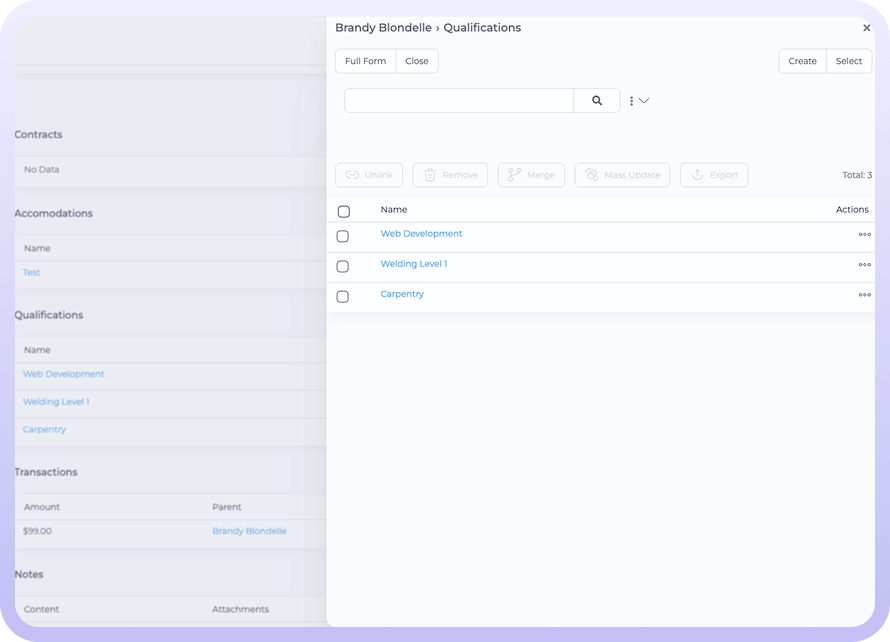Toggle the select-all header checkbox
This screenshot has height=642, width=890.
(343, 212)
